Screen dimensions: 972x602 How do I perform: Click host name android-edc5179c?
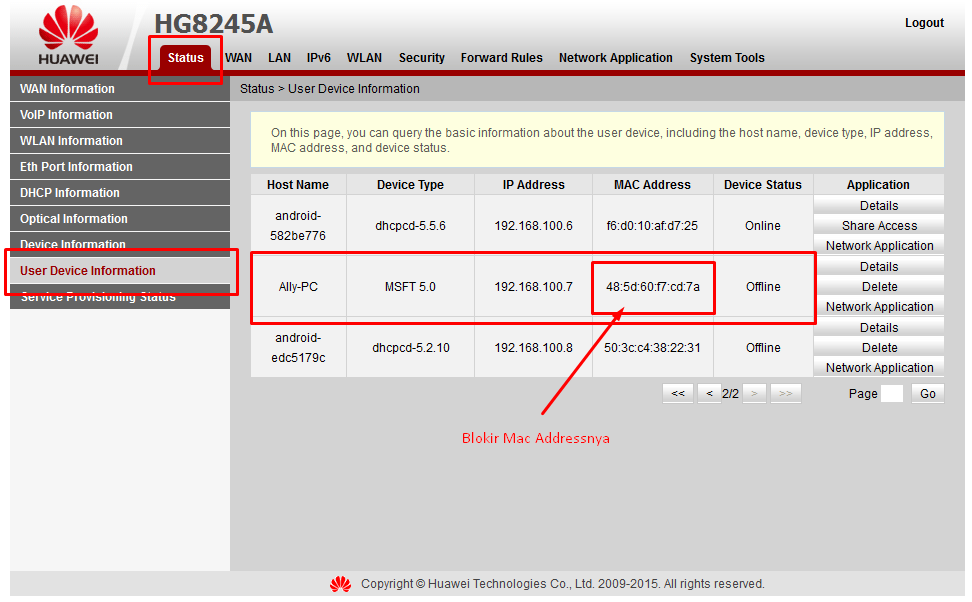click(298, 348)
